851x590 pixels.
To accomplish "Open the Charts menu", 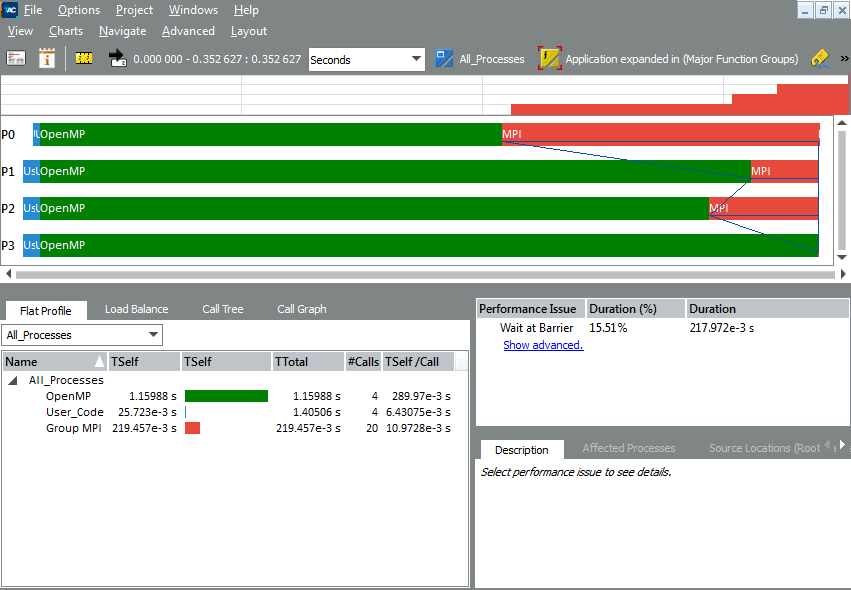I will click(x=66, y=31).
